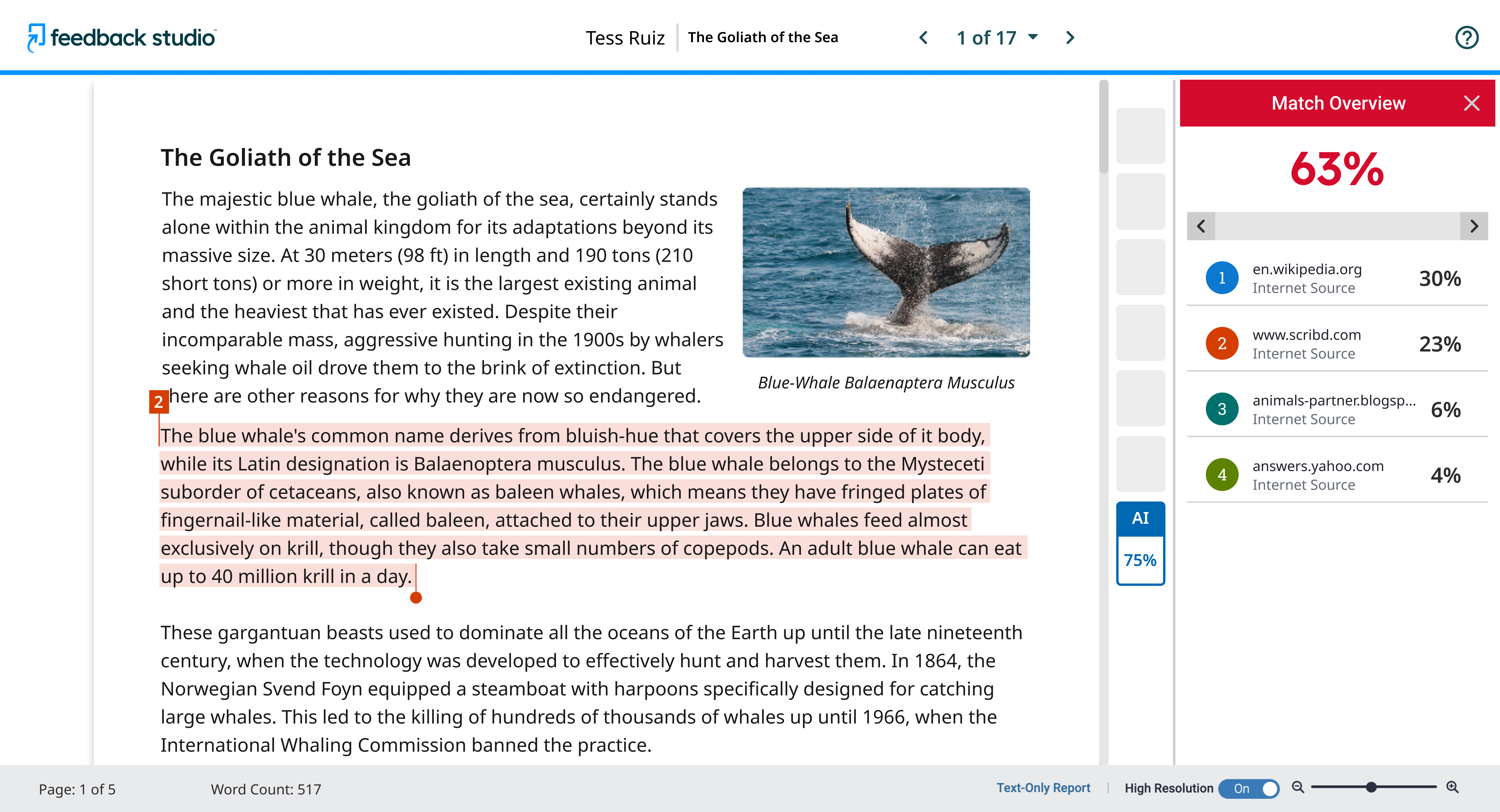This screenshot has width=1500, height=812.
Task: Click the zoom slider handle
Action: pyautogui.click(x=1371, y=787)
